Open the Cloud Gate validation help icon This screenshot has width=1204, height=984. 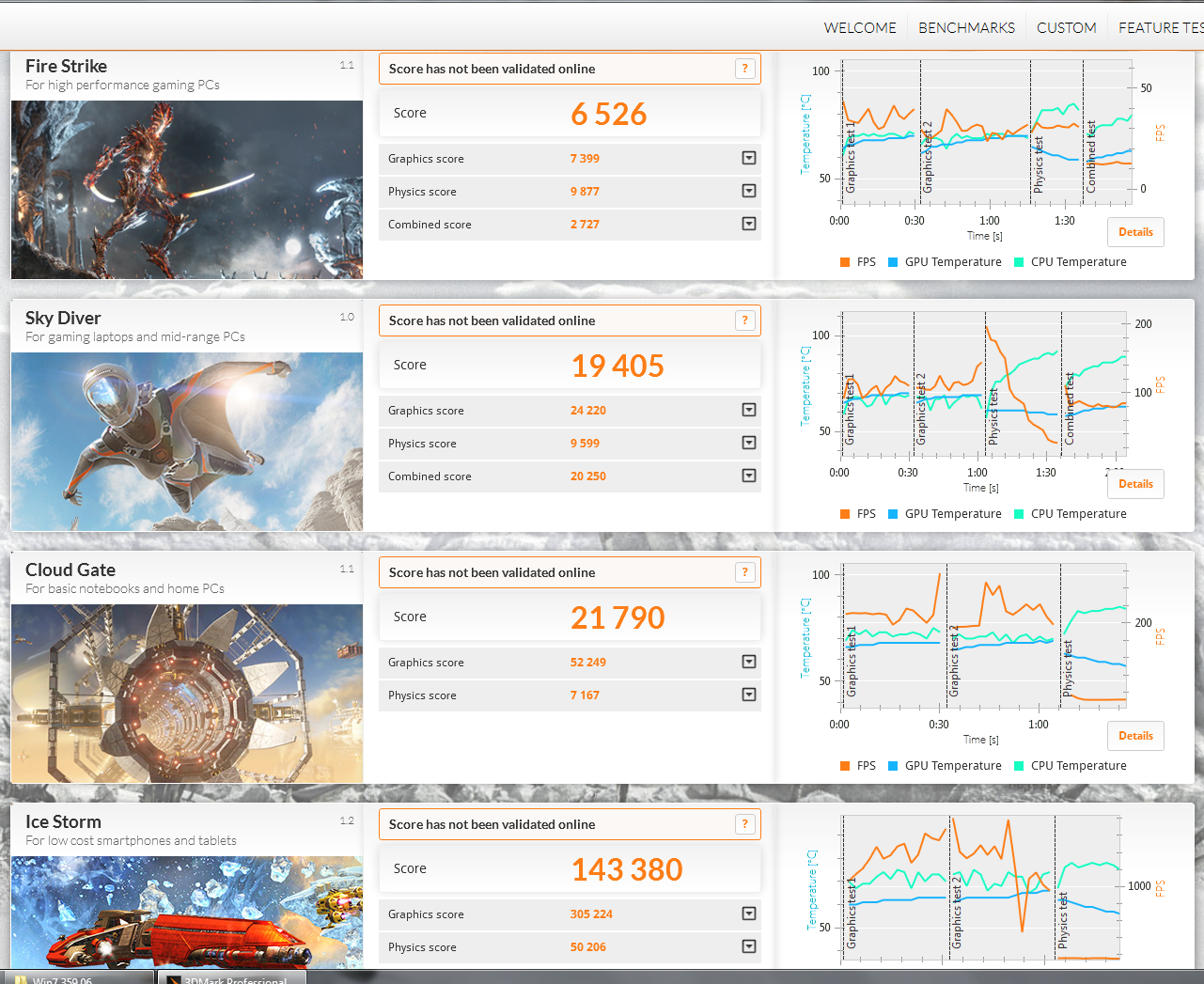[744, 572]
